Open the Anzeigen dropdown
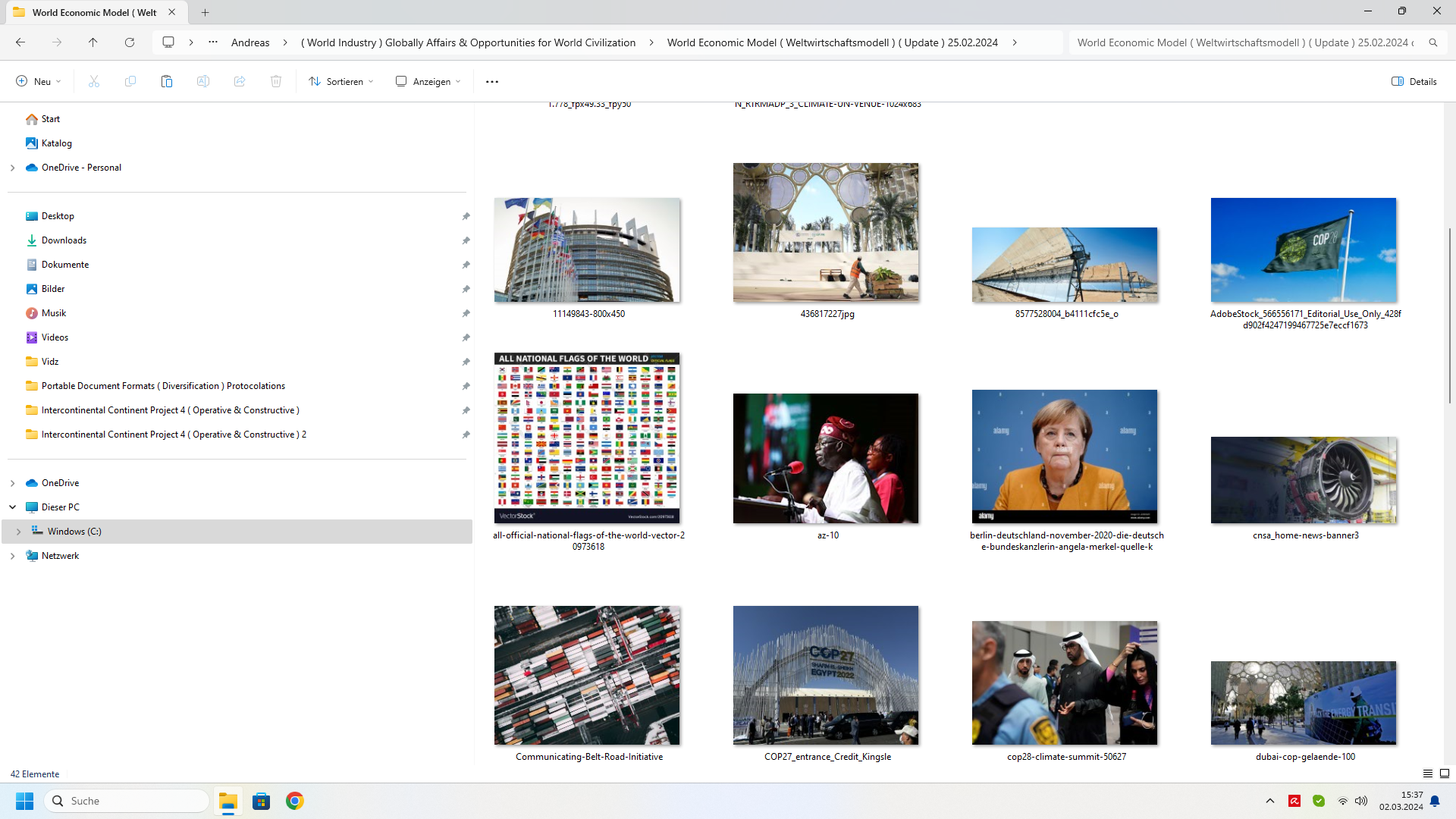This screenshot has height=819, width=1456. [x=428, y=81]
